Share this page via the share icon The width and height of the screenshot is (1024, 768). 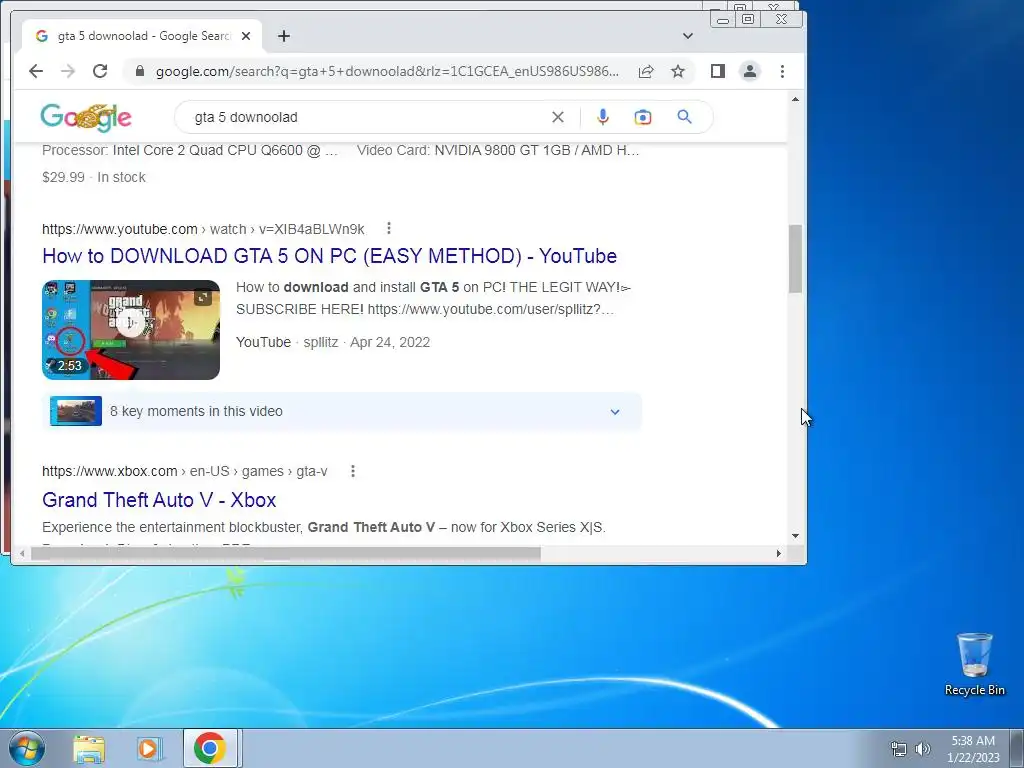pyautogui.click(x=646, y=71)
